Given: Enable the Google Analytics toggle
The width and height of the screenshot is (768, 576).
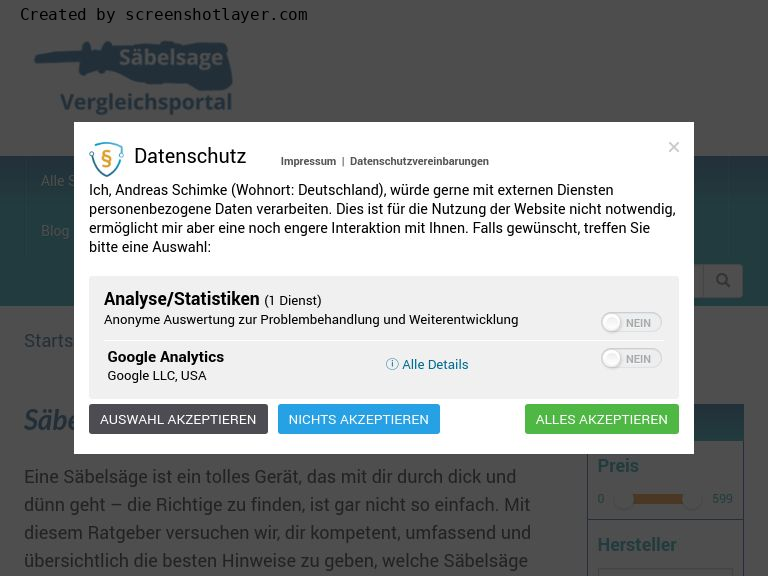Looking at the screenshot, I should coord(631,359).
